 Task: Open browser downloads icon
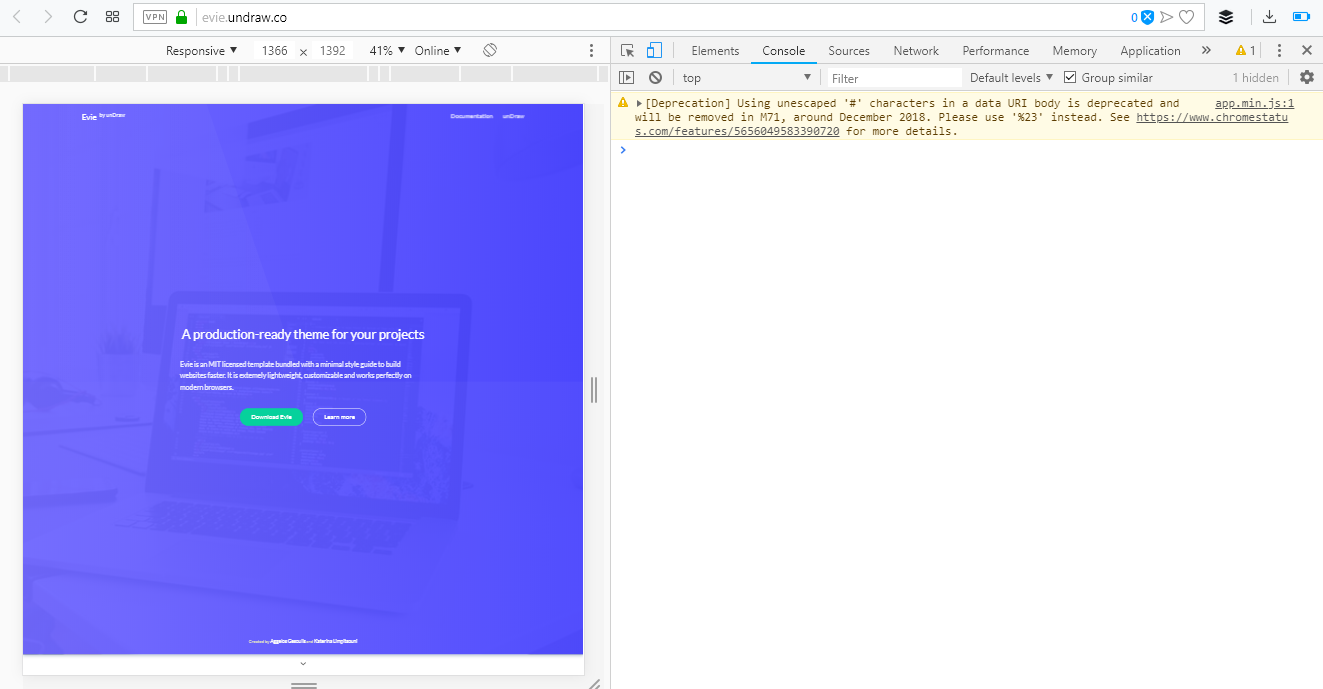point(1268,16)
